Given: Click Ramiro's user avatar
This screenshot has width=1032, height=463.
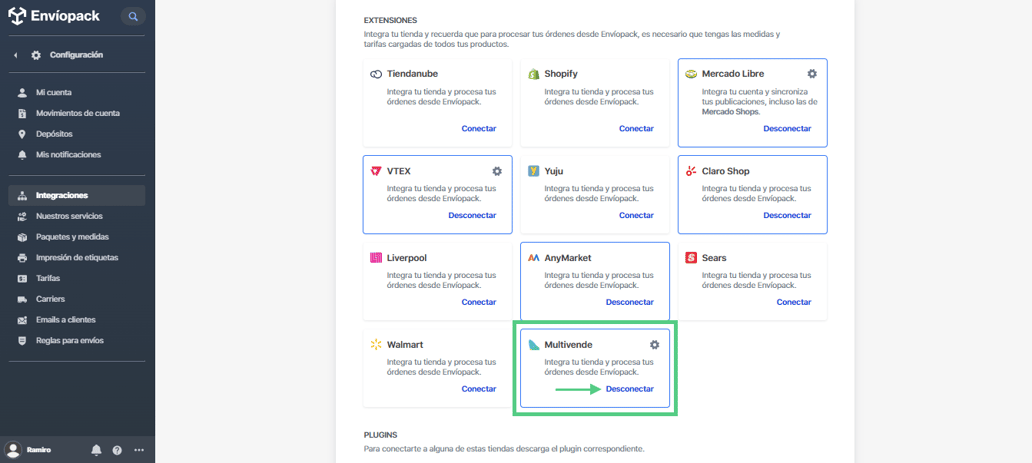Looking at the screenshot, I should click(x=13, y=450).
